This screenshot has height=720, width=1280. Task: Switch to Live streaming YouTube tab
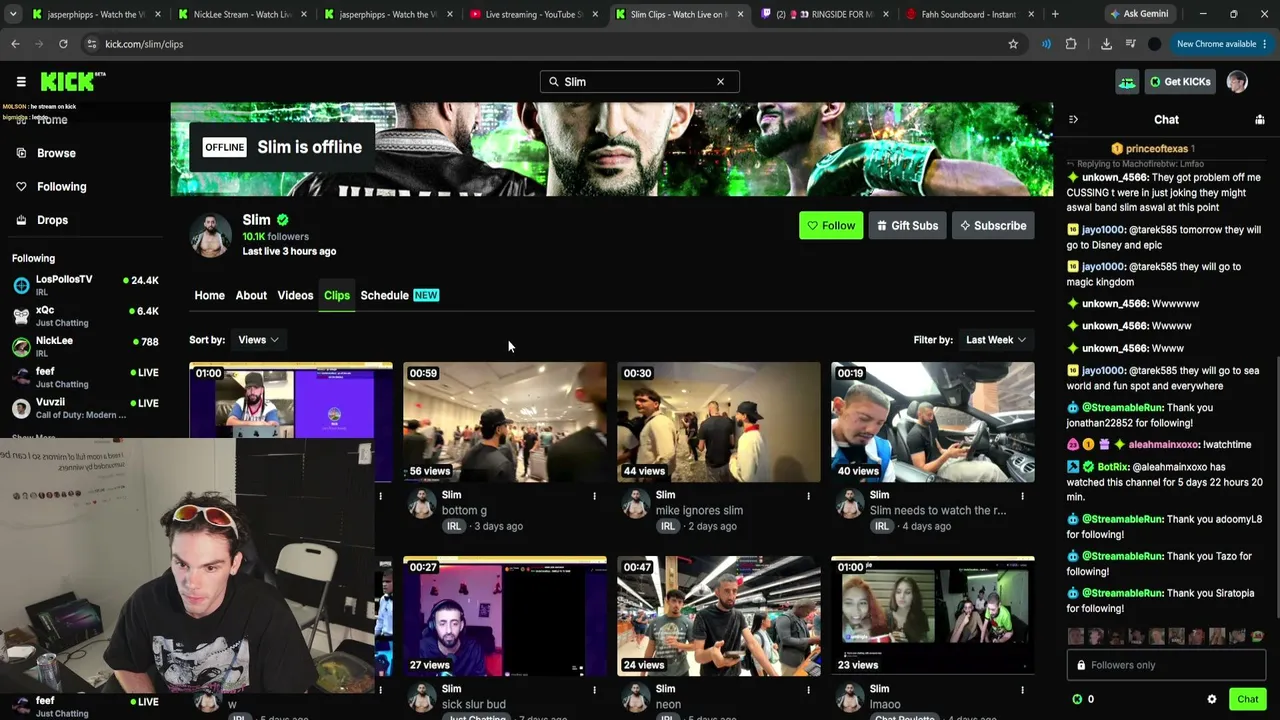(x=533, y=14)
